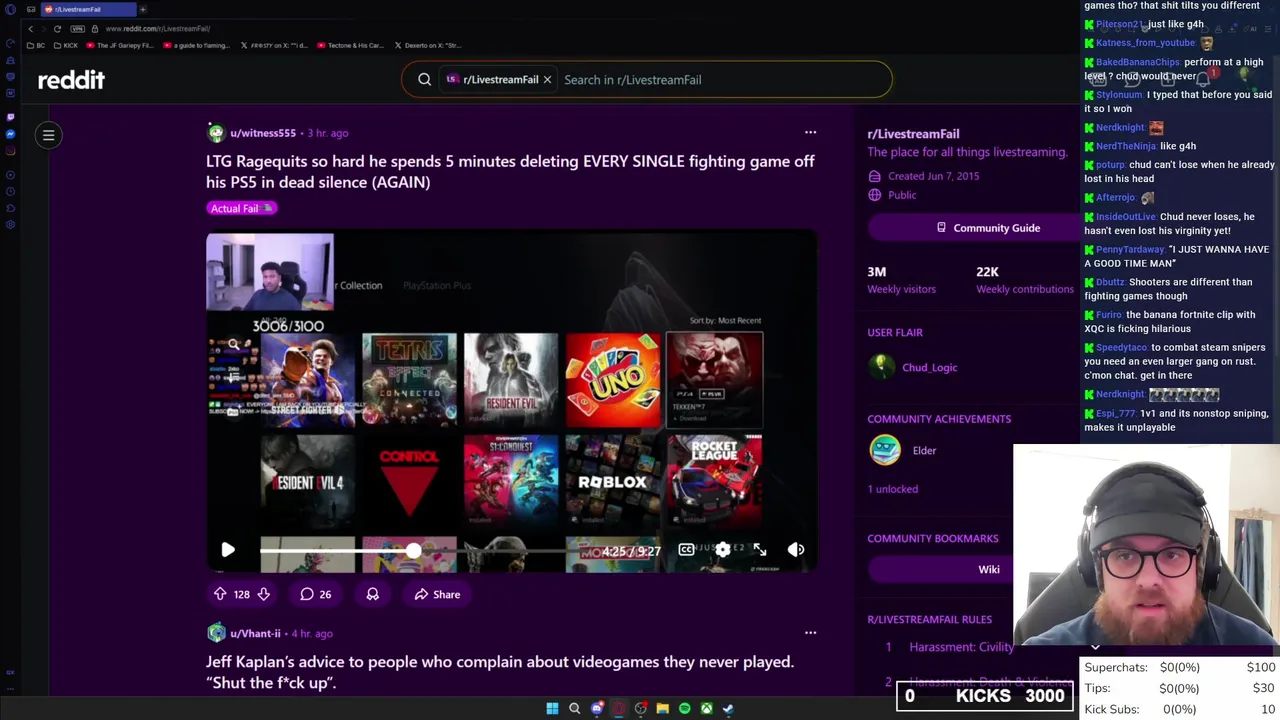This screenshot has width=1280, height=720.
Task: Filter posts by Actual Fail flair
Action: 241,208
